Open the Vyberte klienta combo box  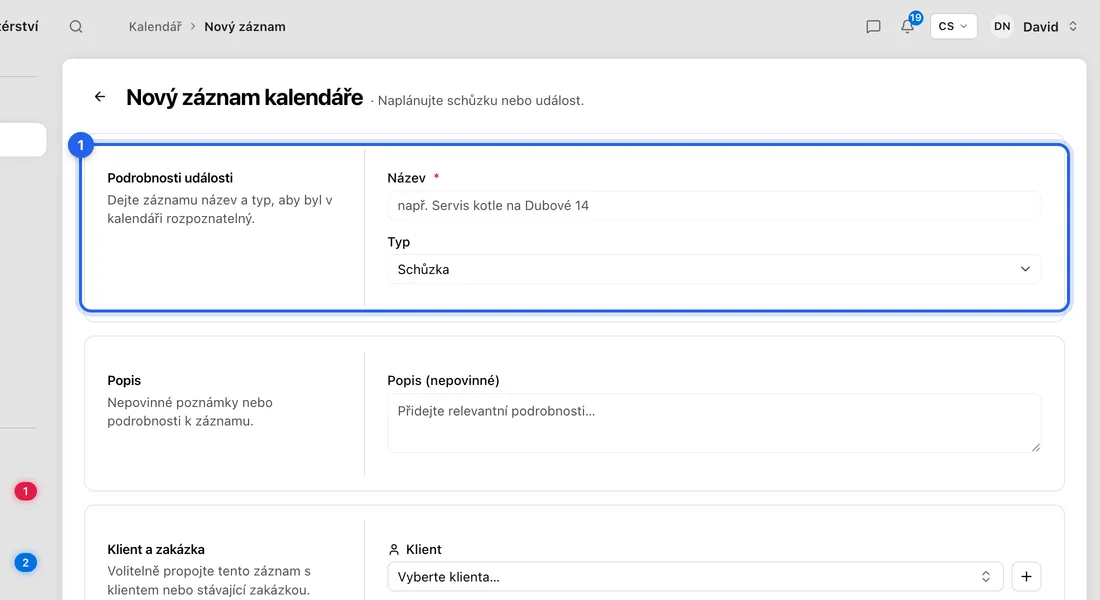point(695,577)
